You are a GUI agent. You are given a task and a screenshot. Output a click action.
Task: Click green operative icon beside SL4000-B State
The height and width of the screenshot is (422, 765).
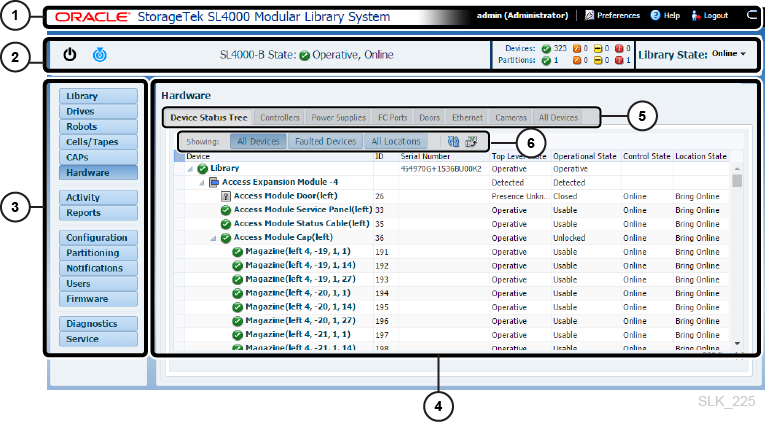[304, 56]
